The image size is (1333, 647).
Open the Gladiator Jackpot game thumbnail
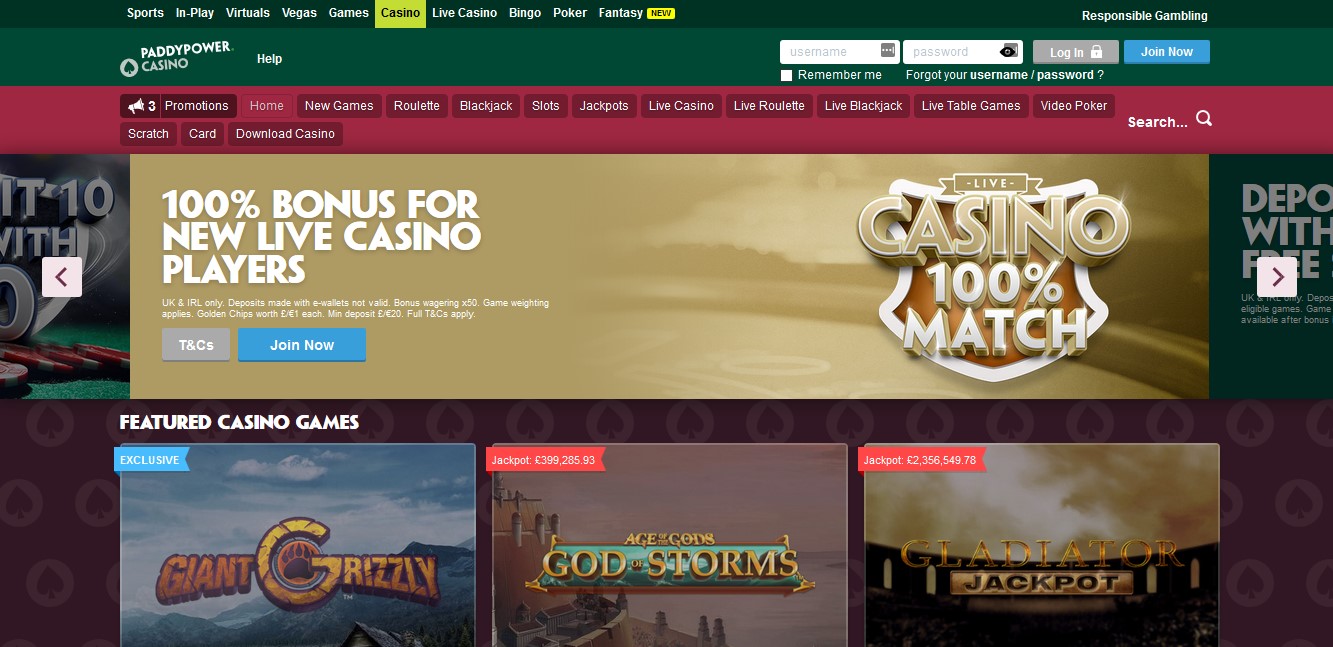point(1042,545)
